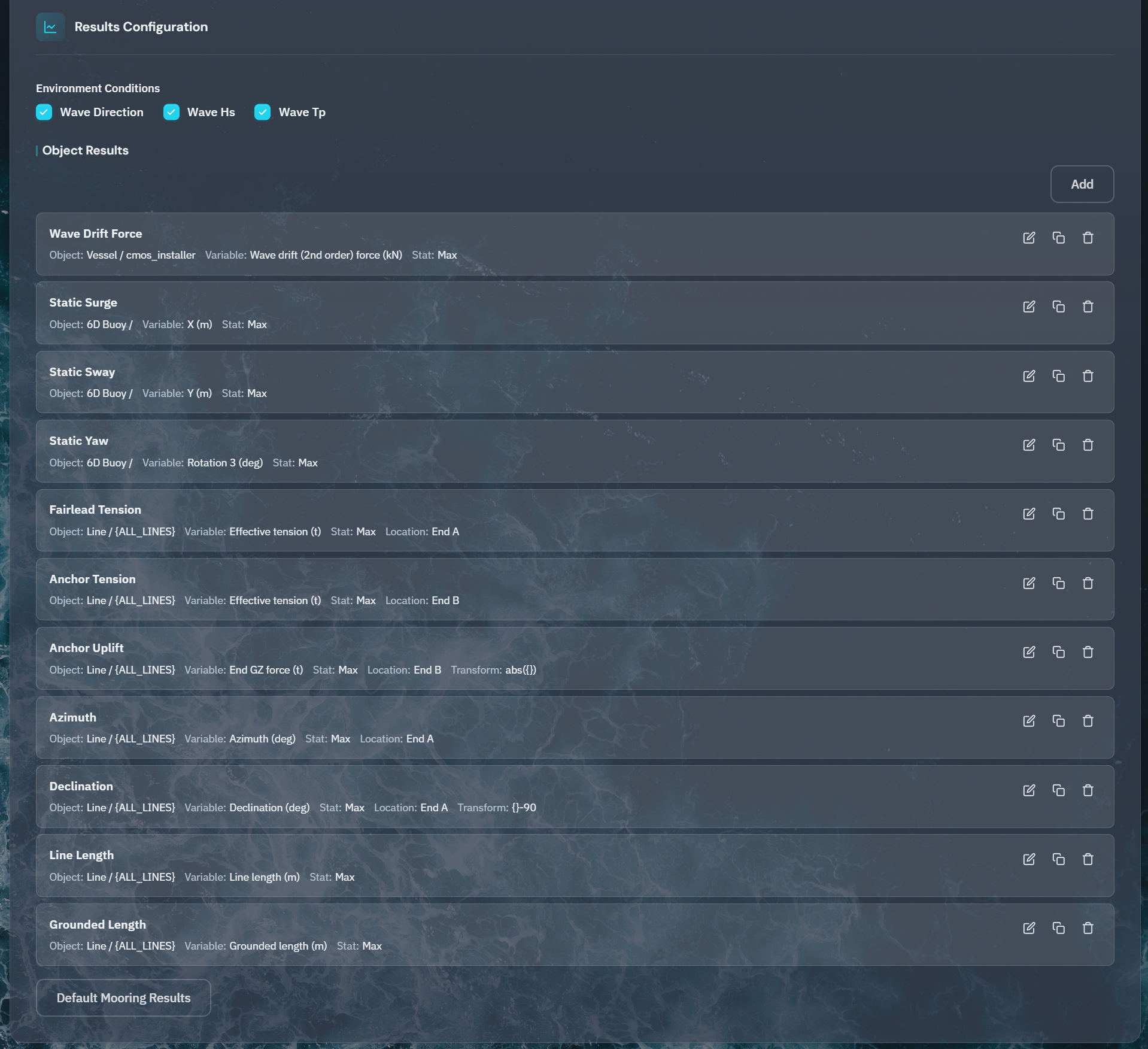Click the Results Configuration chart icon
The image size is (1148, 1049).
click(x=50, y=27)
